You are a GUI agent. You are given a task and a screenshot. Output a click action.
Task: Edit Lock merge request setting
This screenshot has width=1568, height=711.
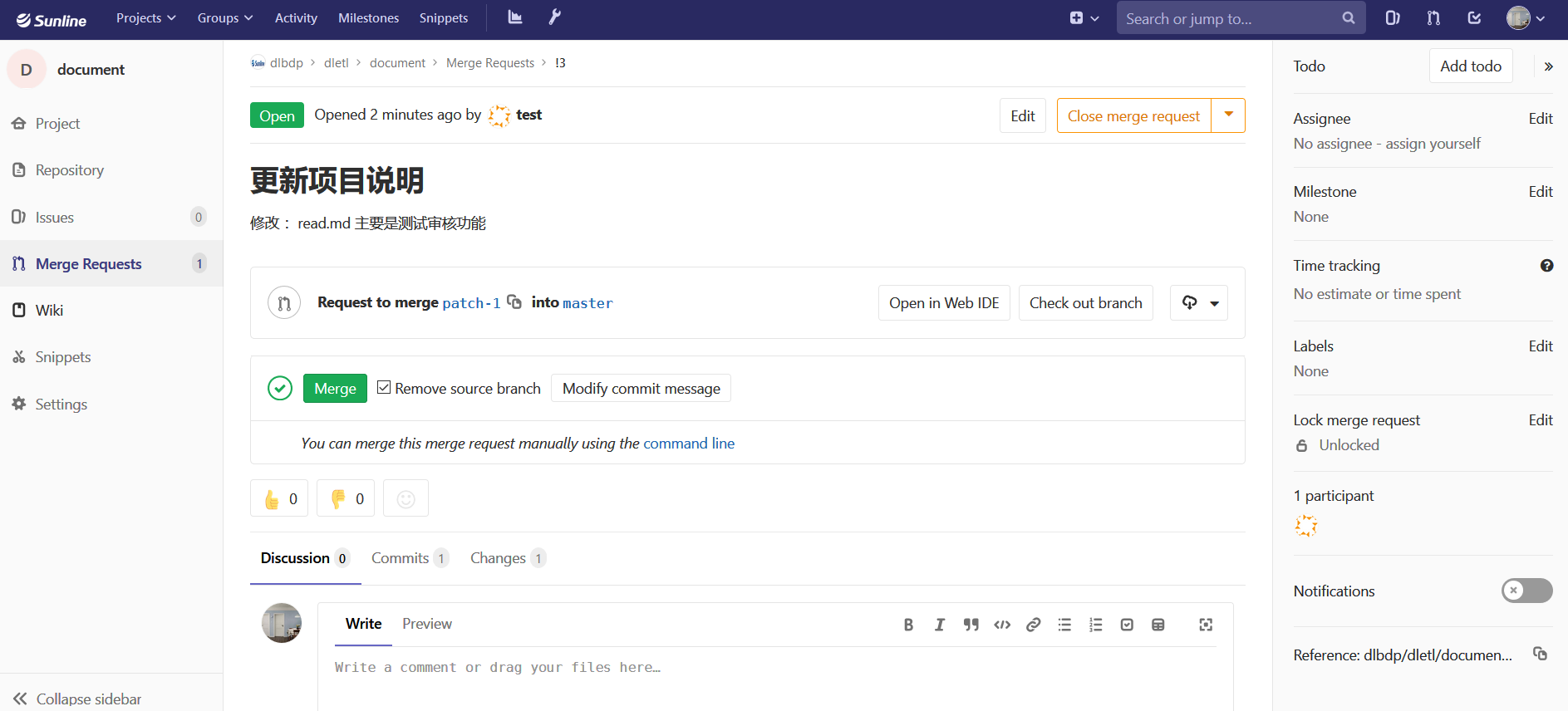pos(1541,420)
